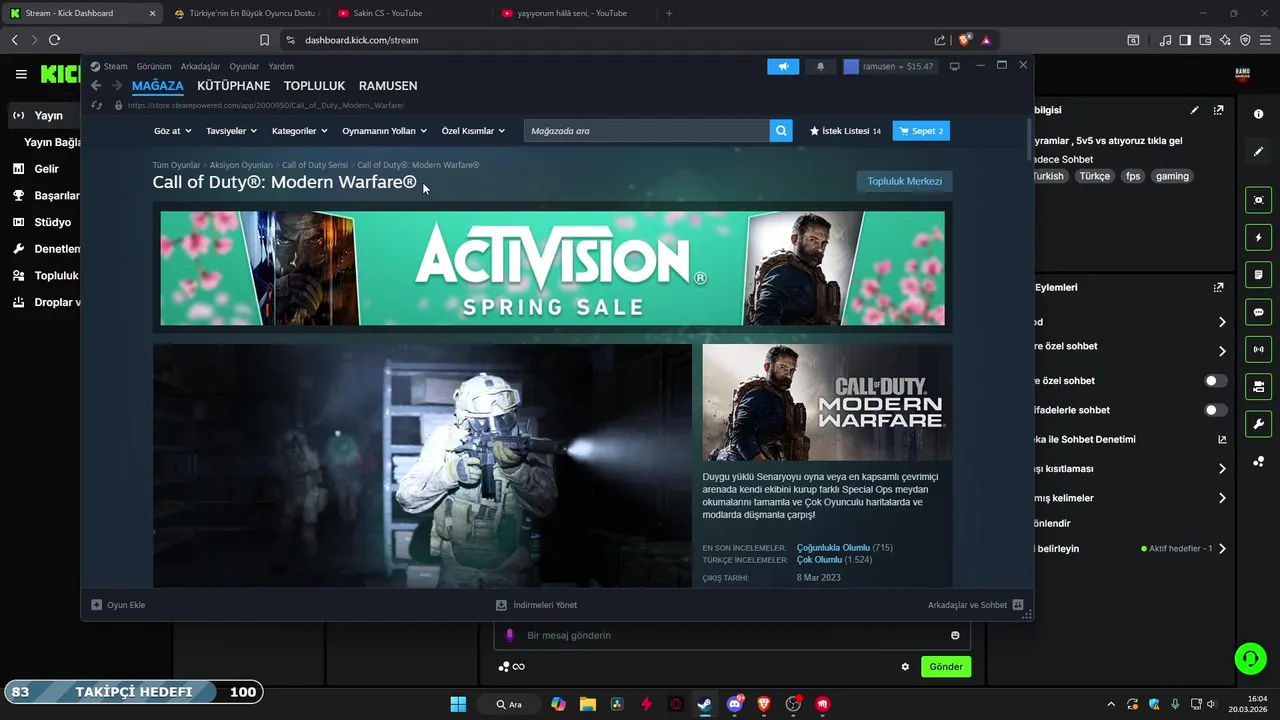Click the wrench icon in Kick sidebar
Image resolution: width=1280 pixels, height=720 pixels.
coord(1258,423)
